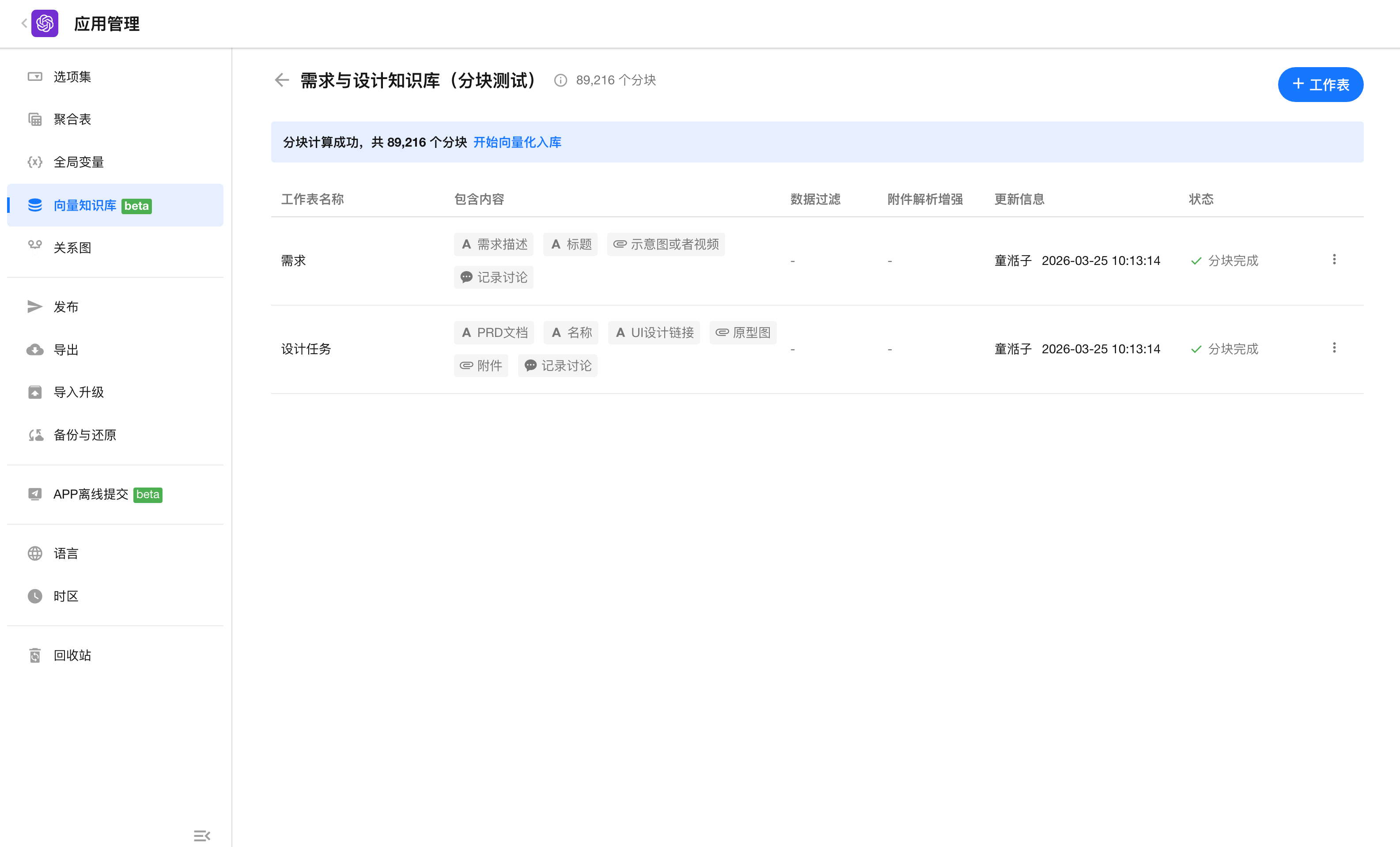Click the blue 工作表 add button
Screen dimensions: 1400x847
click(1320, 85)
